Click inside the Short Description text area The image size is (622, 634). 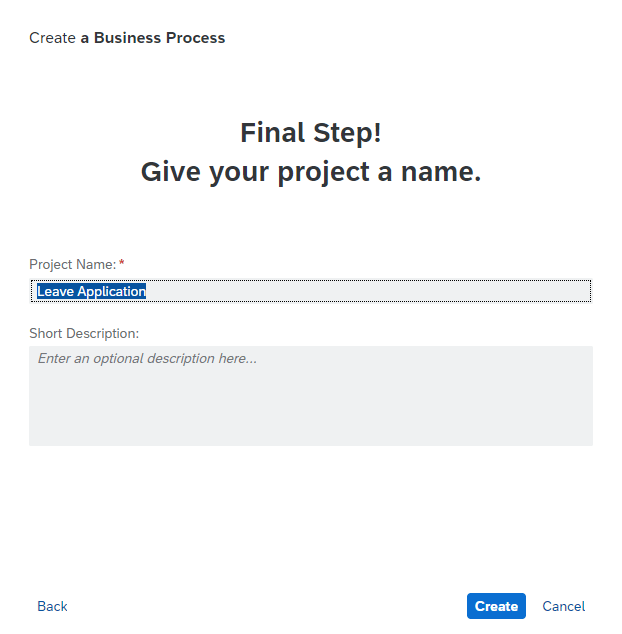310,395
